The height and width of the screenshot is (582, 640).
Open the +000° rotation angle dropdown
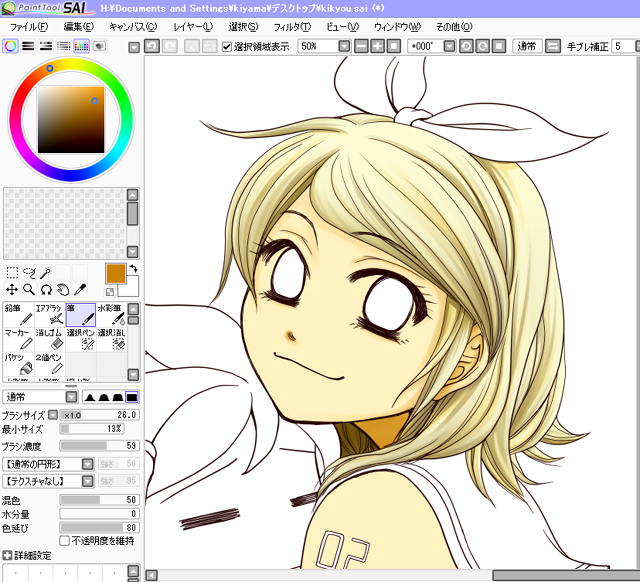coord(449,46)
